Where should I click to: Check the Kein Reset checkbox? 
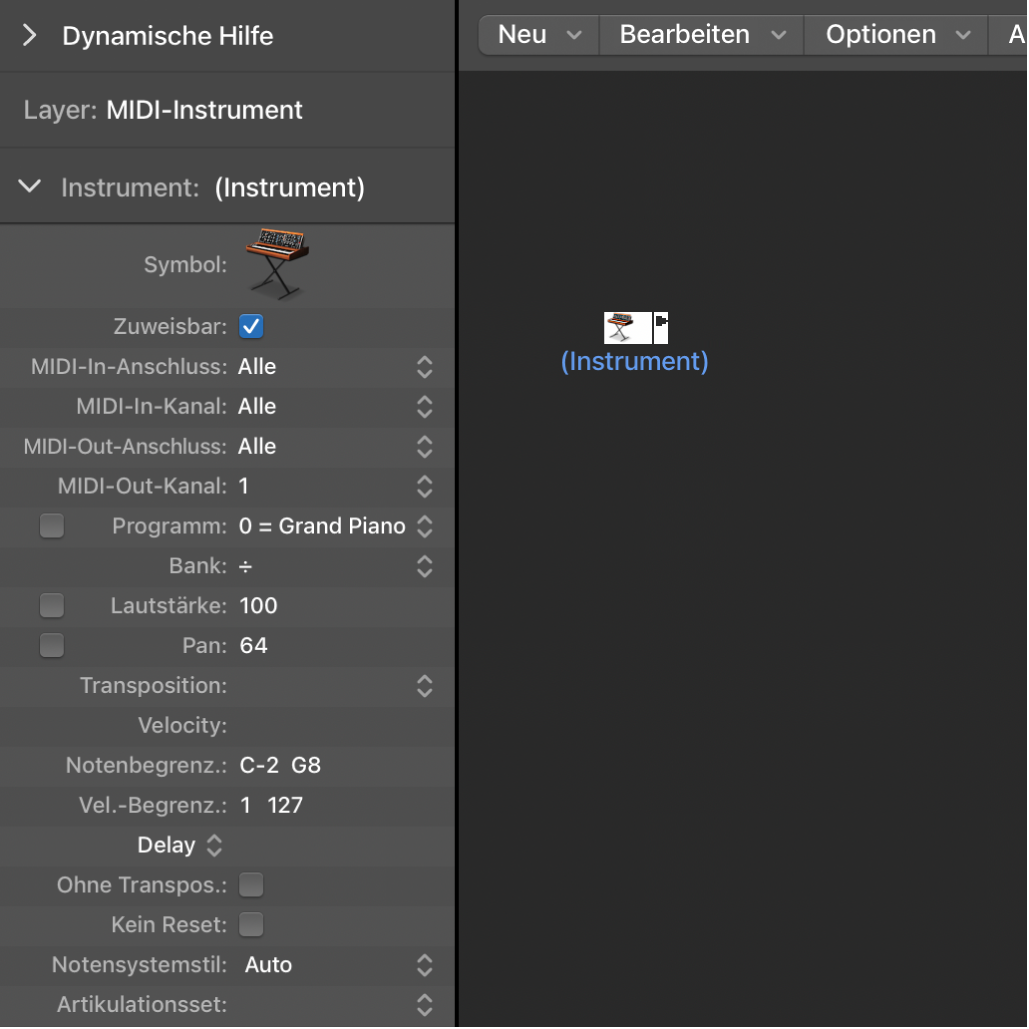[x=251, y=925]
